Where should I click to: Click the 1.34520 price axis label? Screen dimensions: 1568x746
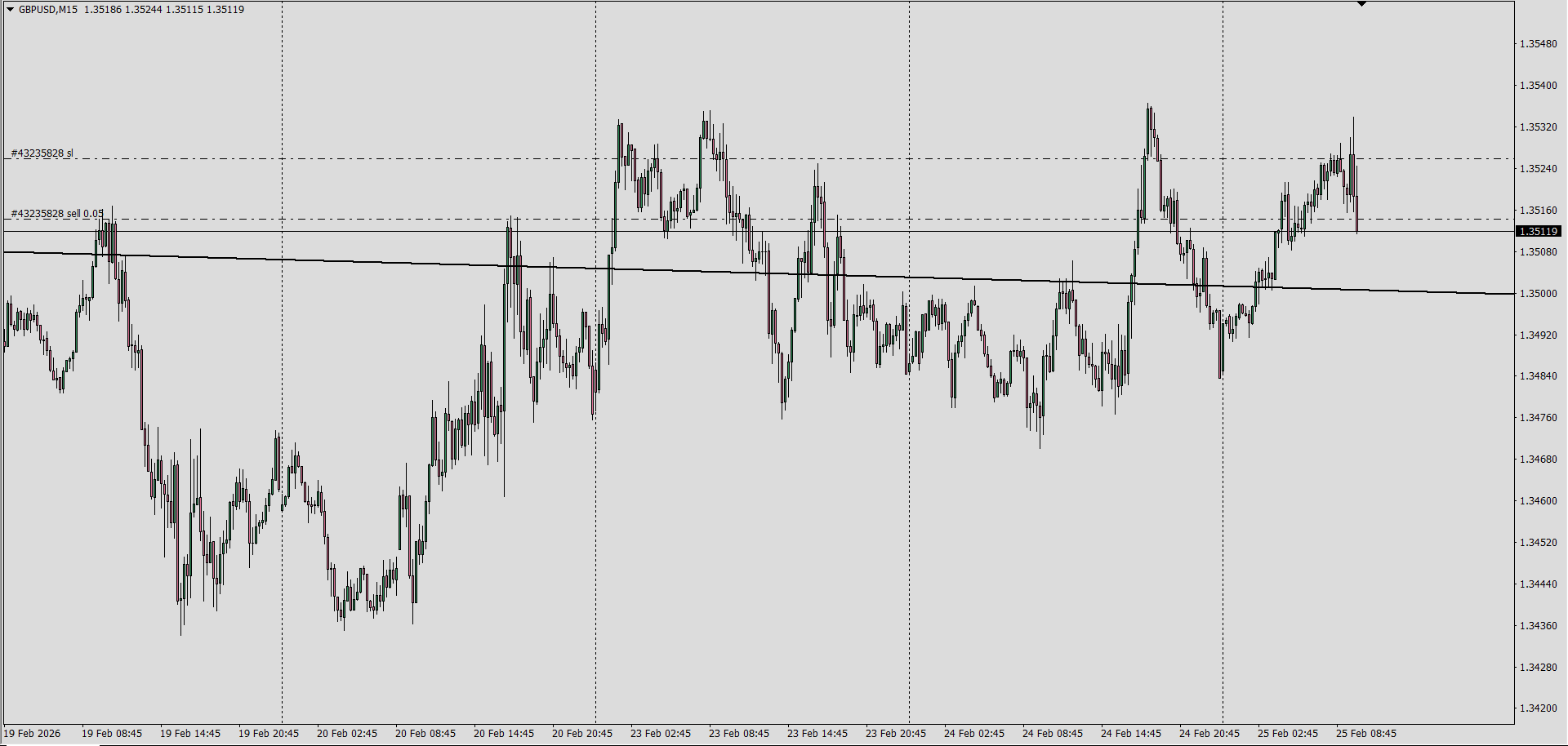1538,543
